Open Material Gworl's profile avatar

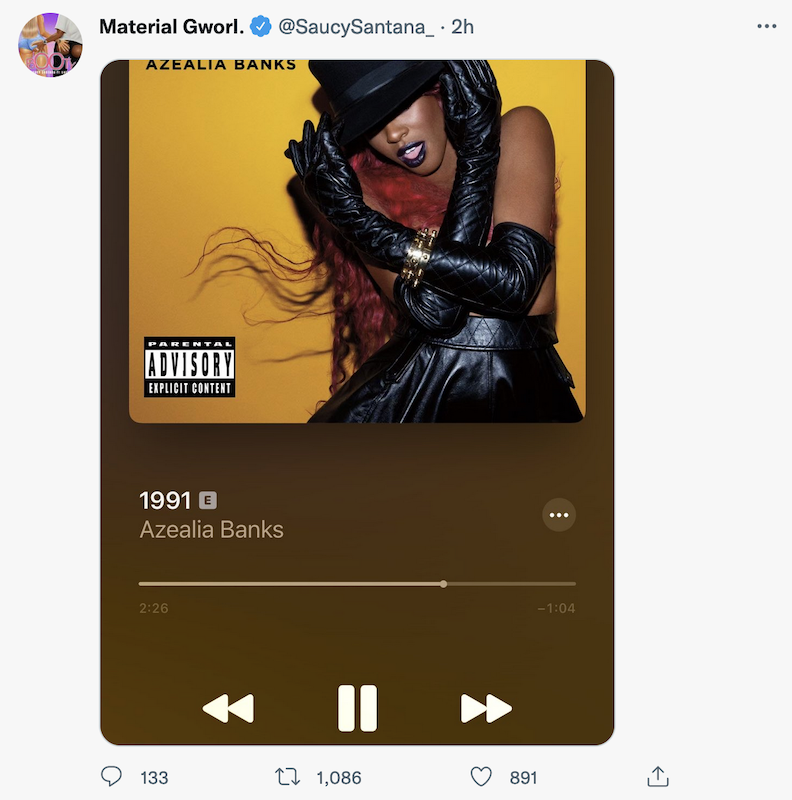point(50,45)
